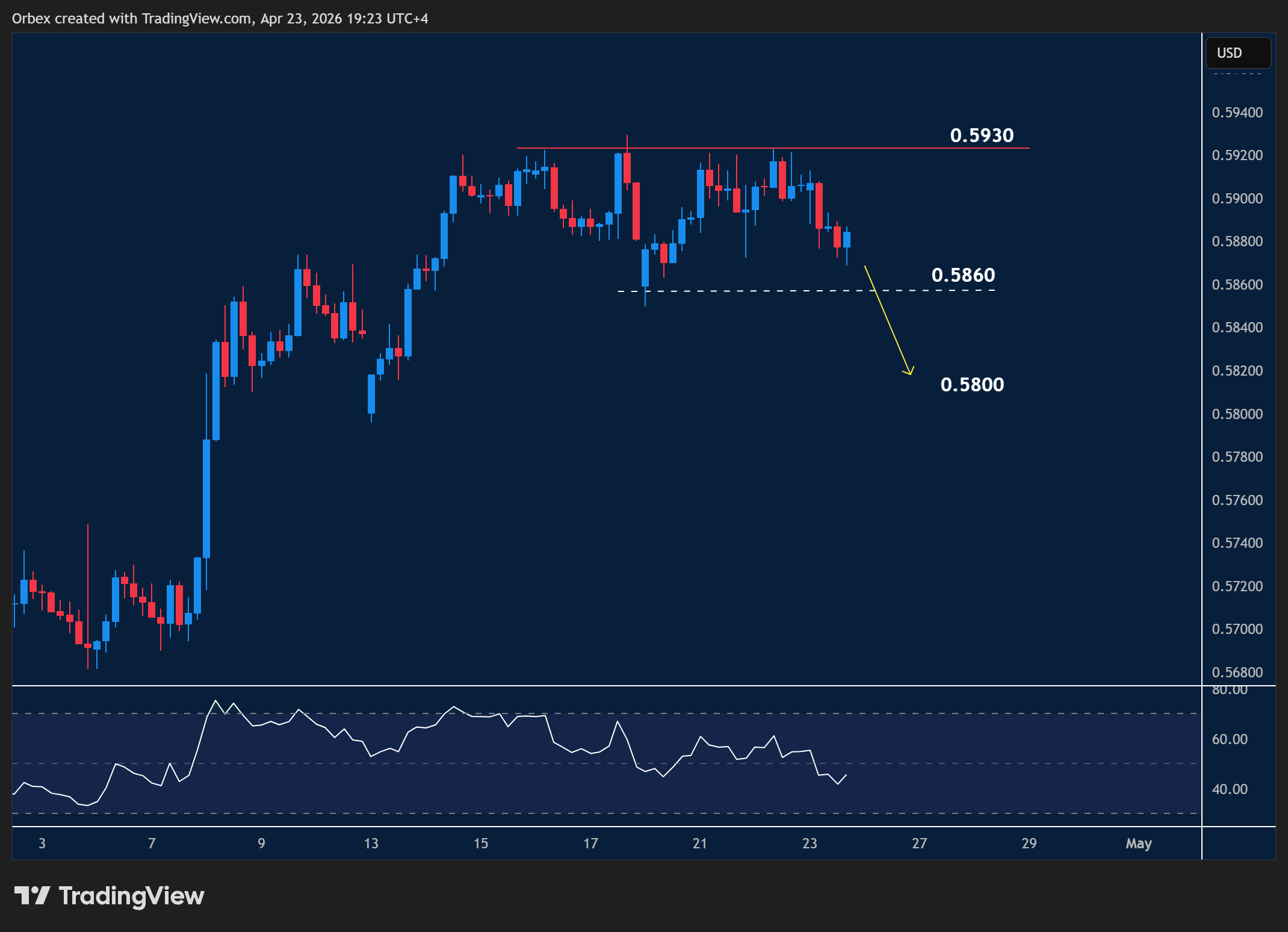
Task: Click the May label on the date axis
Action: 1139,843
